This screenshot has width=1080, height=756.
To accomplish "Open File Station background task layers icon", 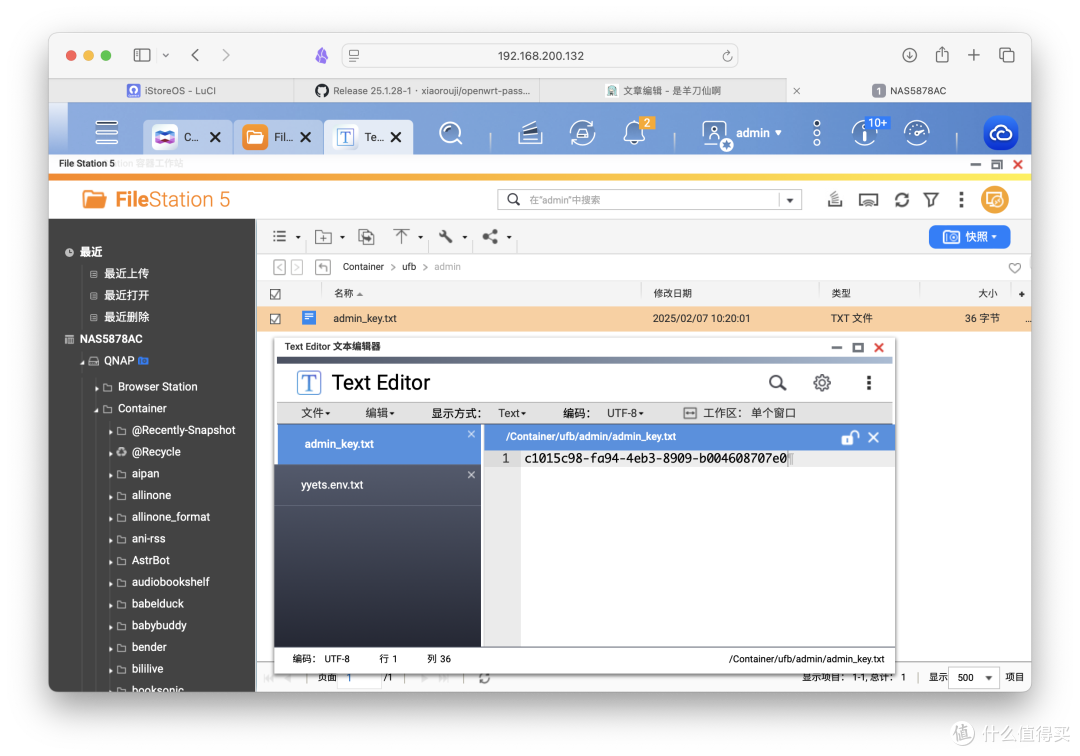I will point(835,200).
